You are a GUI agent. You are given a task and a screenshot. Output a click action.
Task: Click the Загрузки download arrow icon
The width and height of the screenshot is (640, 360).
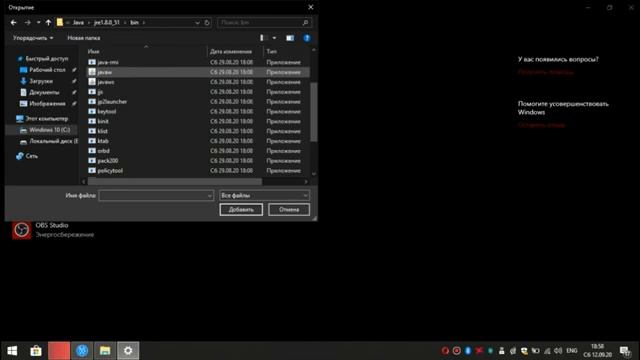click(23, 81)
